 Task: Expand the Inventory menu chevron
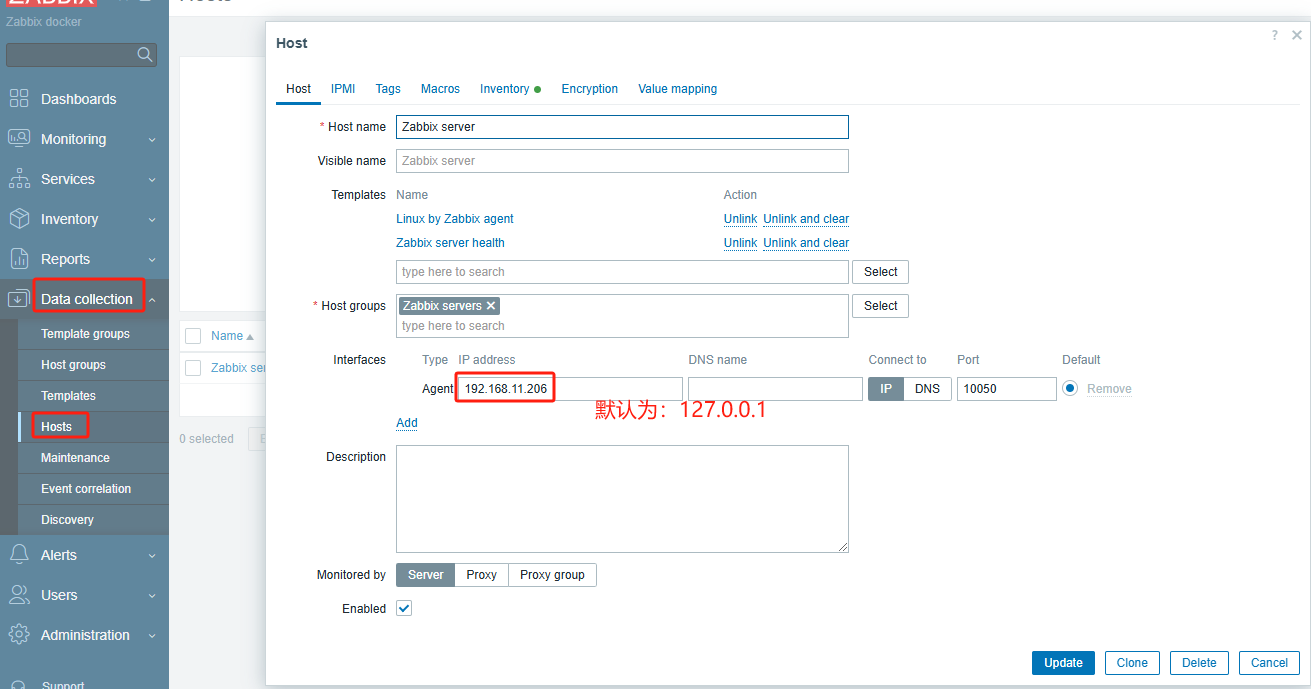pyautogui.click(x=152, y=220)
